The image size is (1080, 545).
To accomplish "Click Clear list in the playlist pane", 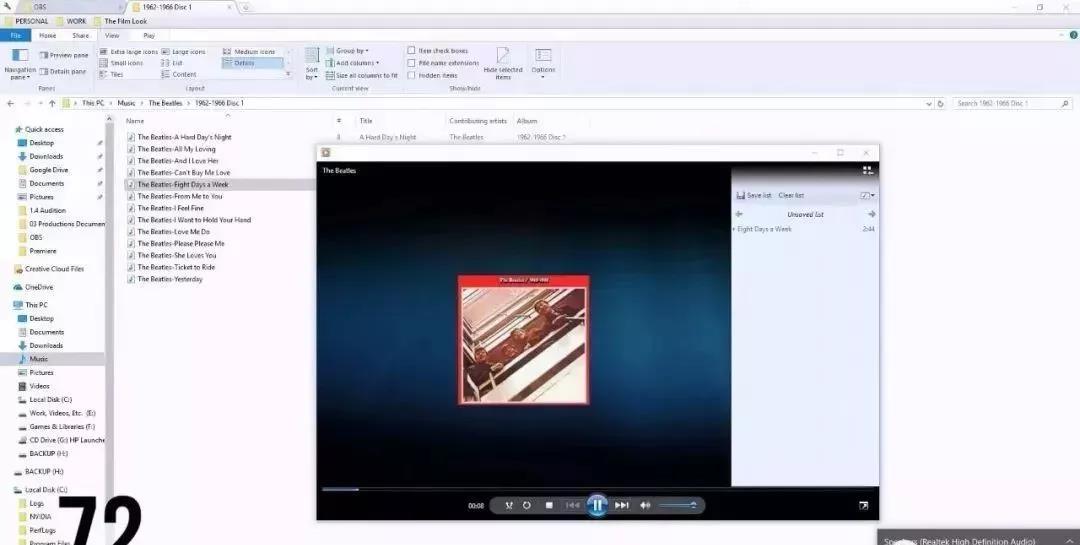I will [x=791, y=195].
